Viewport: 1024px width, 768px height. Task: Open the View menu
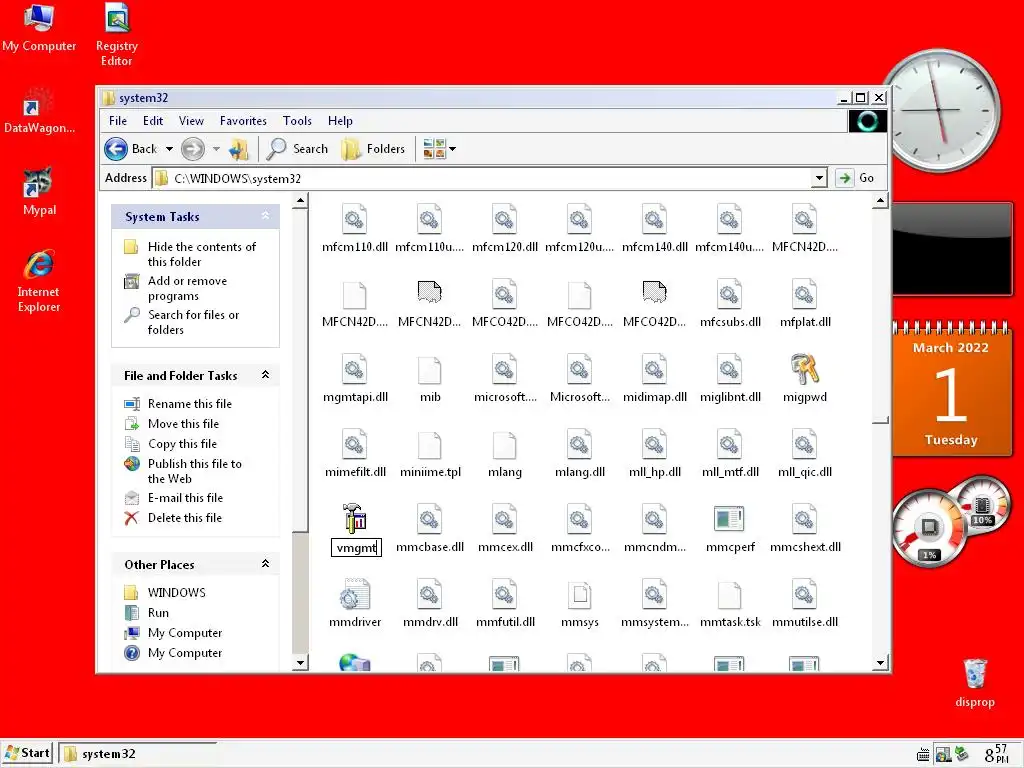tap(191, 121)
